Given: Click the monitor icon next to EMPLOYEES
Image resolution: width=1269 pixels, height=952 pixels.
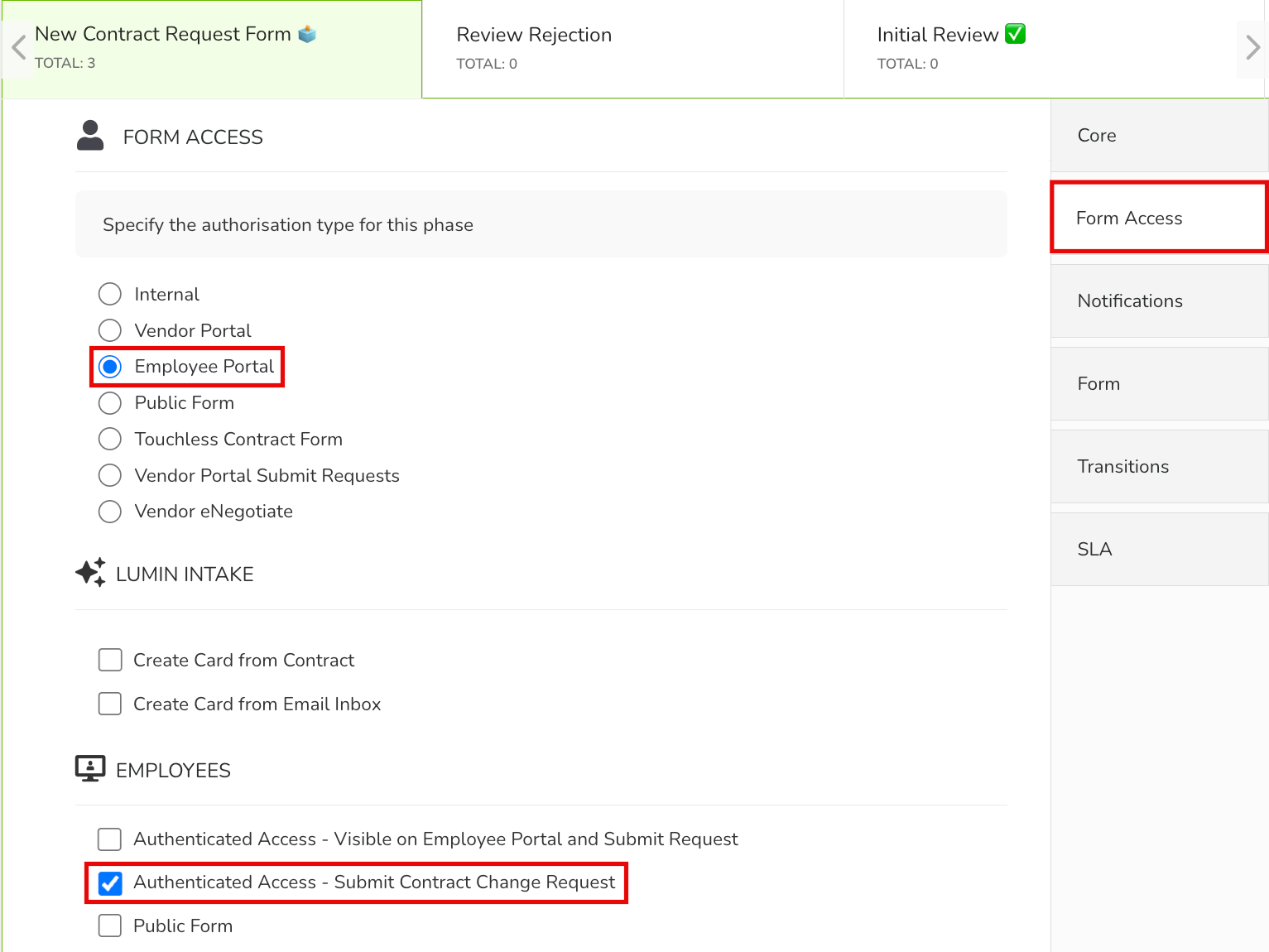Looking at the screenshot, I should (x=90, y=769).
